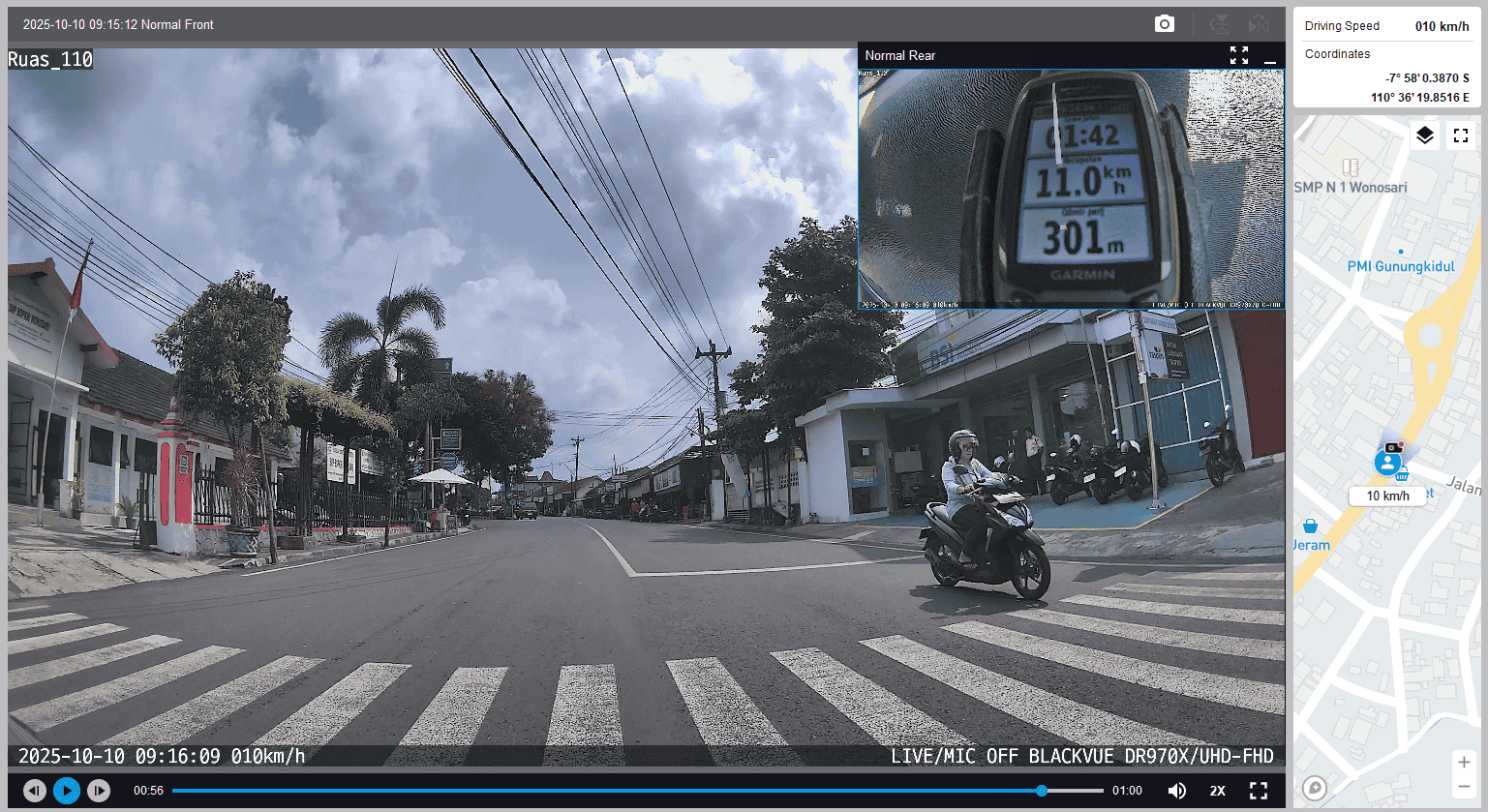Open the map layers selector
Image resolution: width=1488 pixels, height=812 pixels.
1424,135
